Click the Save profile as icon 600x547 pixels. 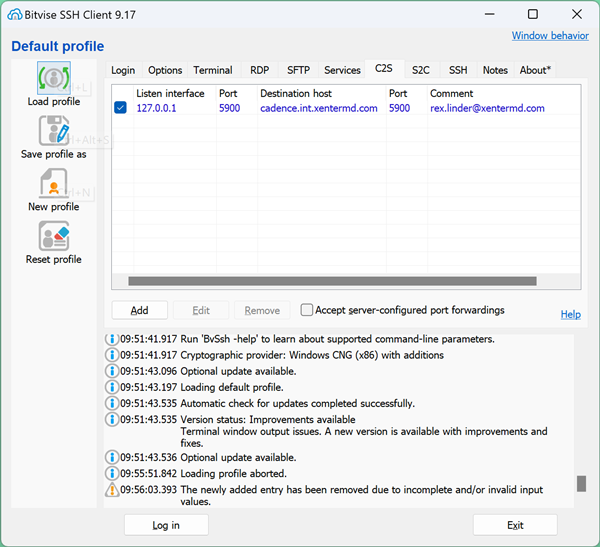tap(53, 131)
